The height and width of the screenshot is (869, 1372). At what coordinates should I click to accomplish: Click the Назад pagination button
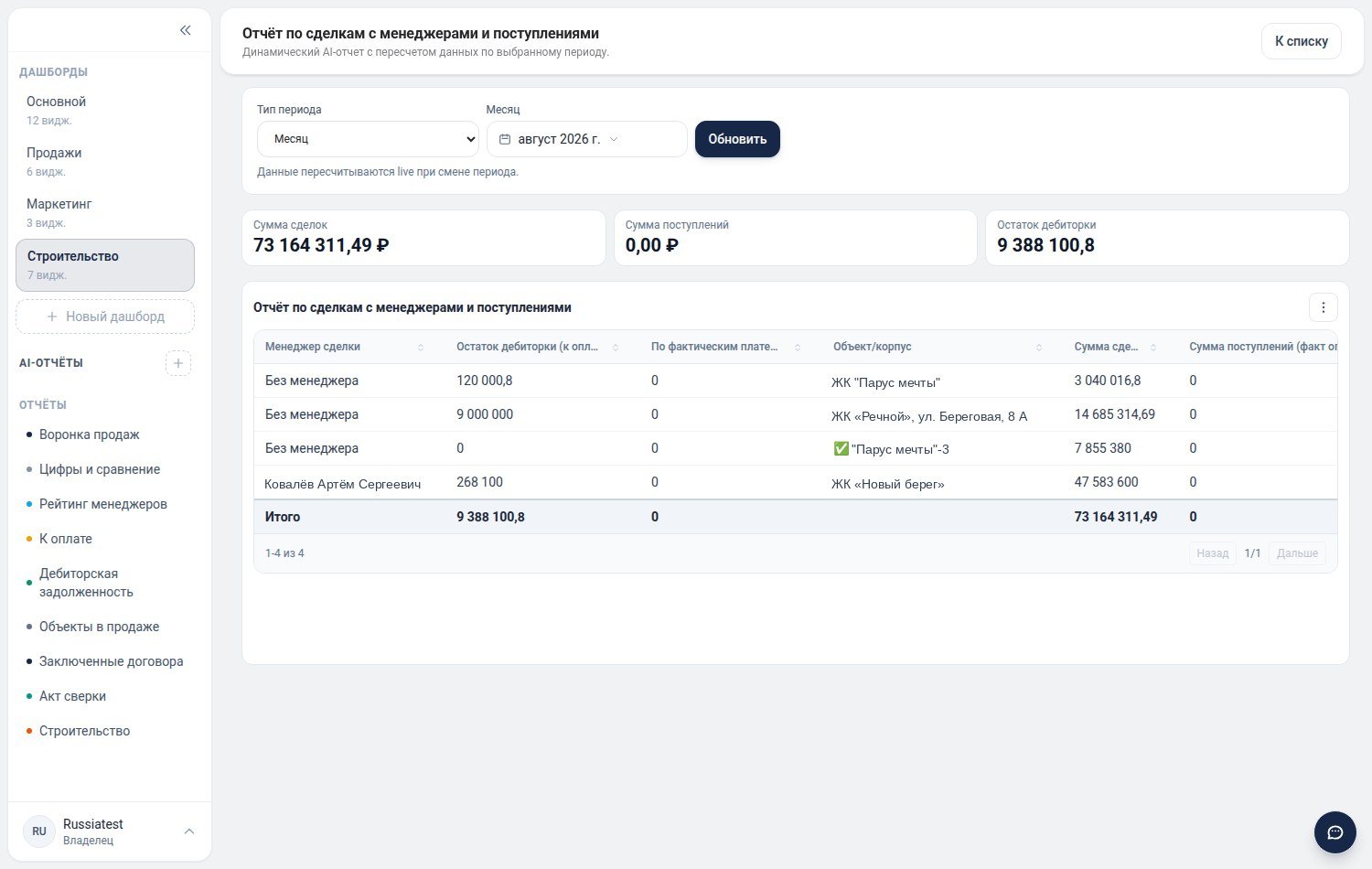click(1213, 553)
